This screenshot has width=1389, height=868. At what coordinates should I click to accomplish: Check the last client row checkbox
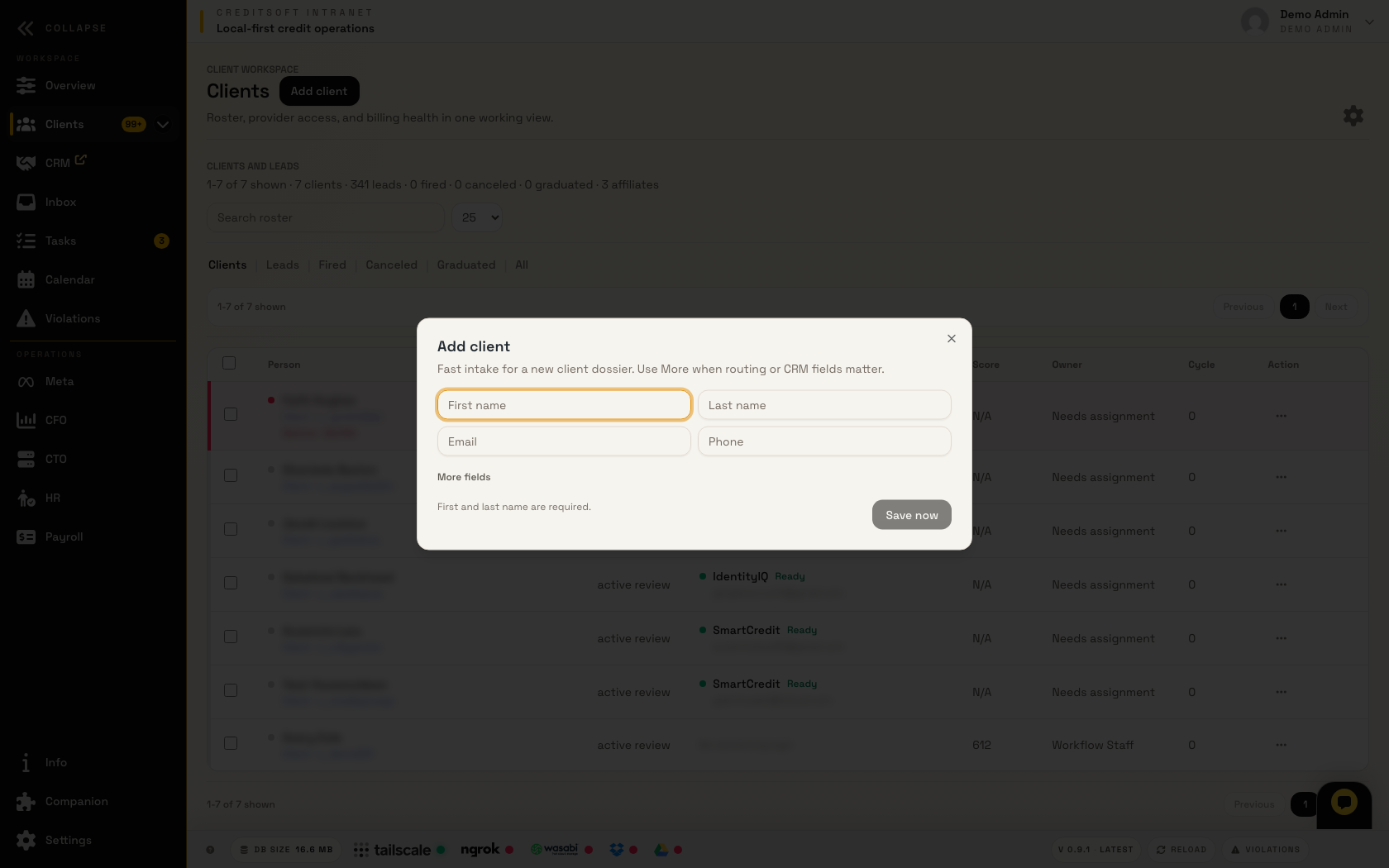click(231, 743)
